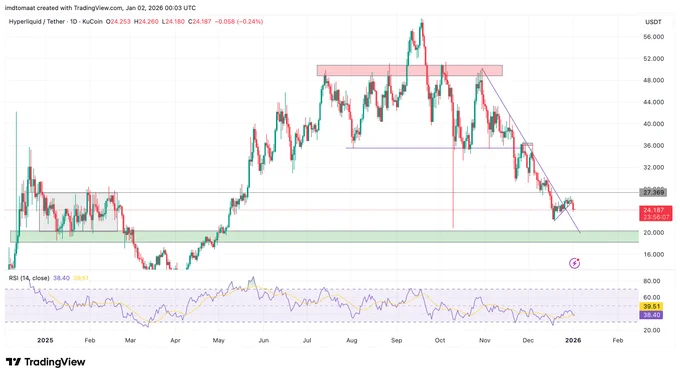The image size is (680, 377).
Task: Click the 20.00 RSI axis value
Action: (x=652, y=330)
